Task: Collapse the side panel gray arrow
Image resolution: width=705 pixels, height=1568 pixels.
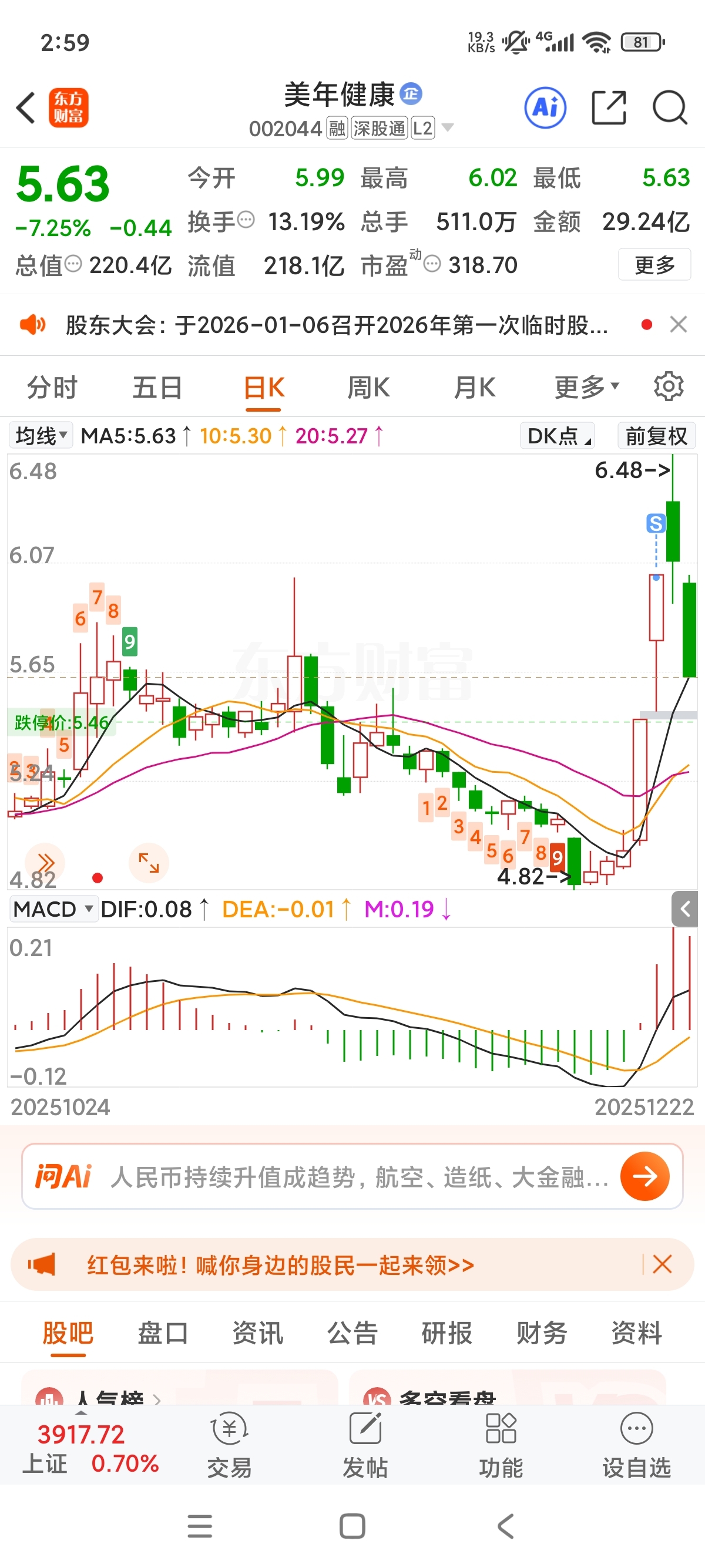Action: pos(685,910)
